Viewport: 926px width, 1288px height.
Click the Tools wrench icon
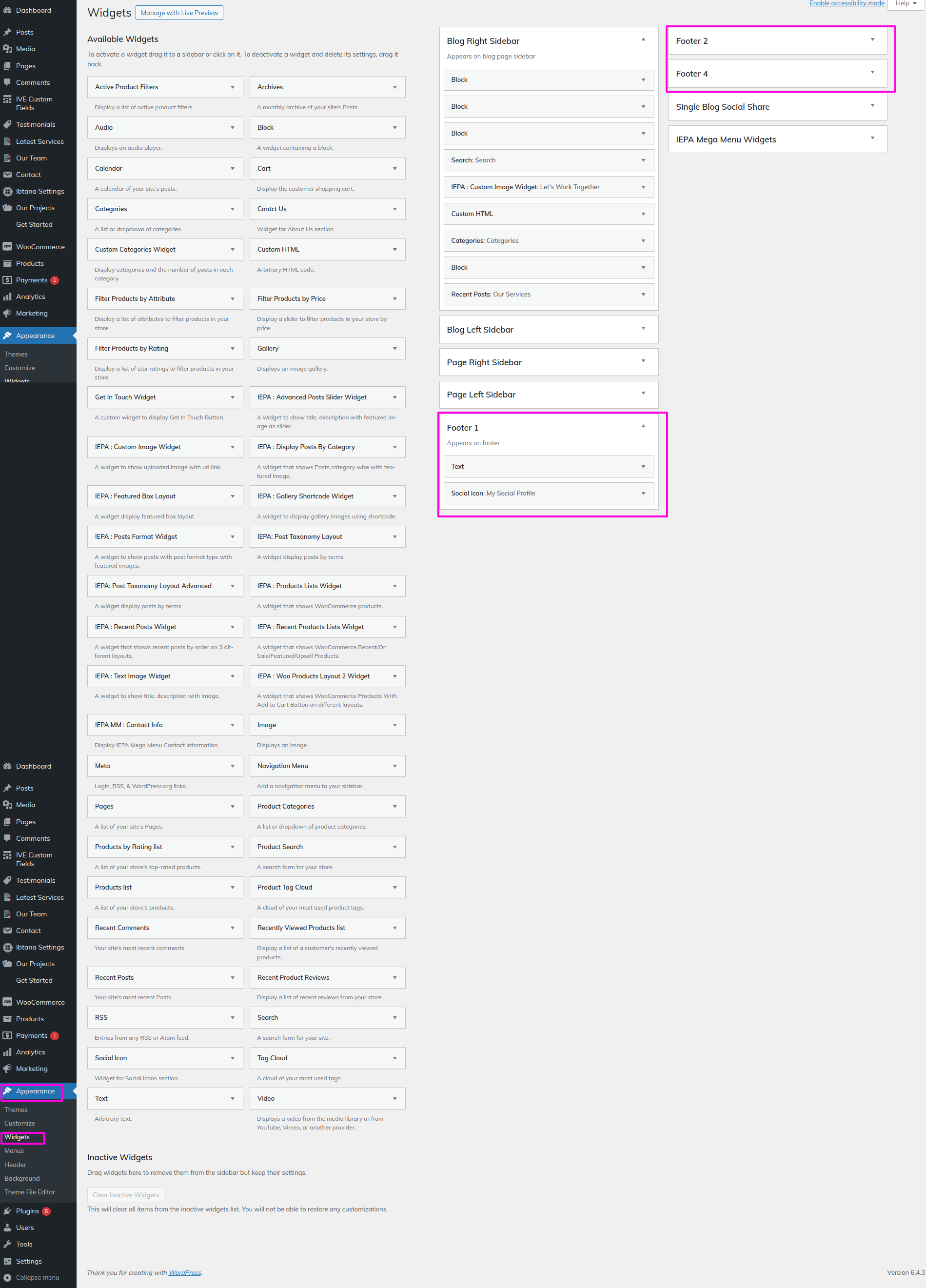coord(7,1244)
